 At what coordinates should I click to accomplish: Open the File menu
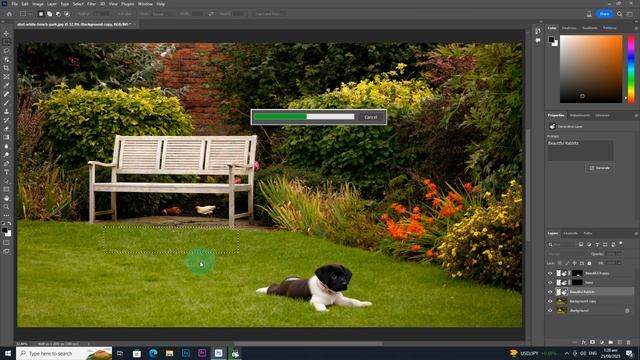tap(14, 4)
